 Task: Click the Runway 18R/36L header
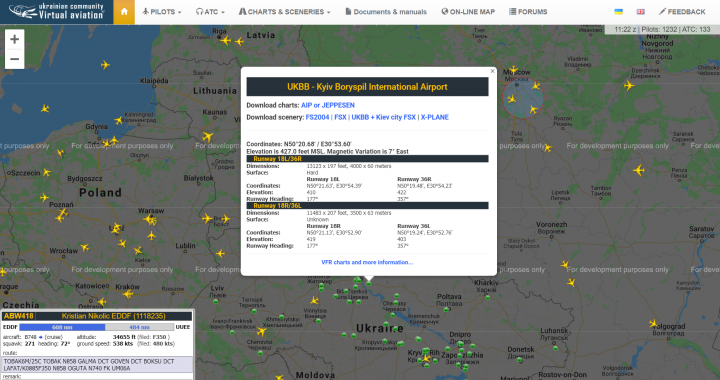367,206
